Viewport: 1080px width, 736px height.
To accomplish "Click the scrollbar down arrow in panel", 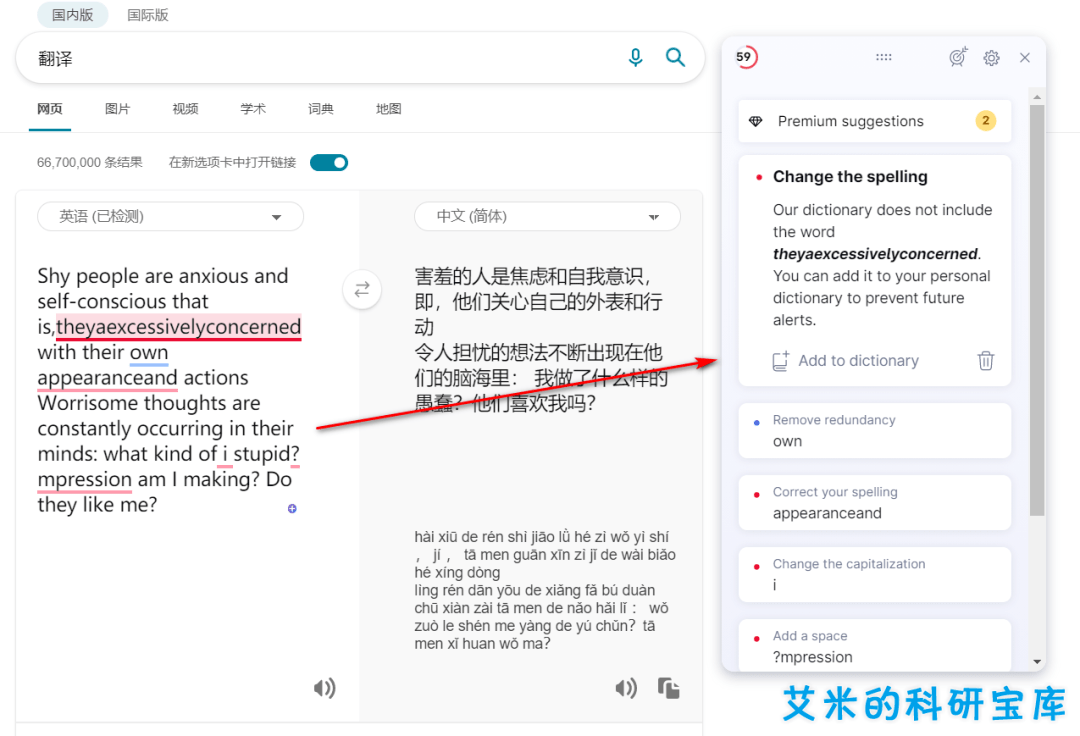I will [x=1037, y=662].
